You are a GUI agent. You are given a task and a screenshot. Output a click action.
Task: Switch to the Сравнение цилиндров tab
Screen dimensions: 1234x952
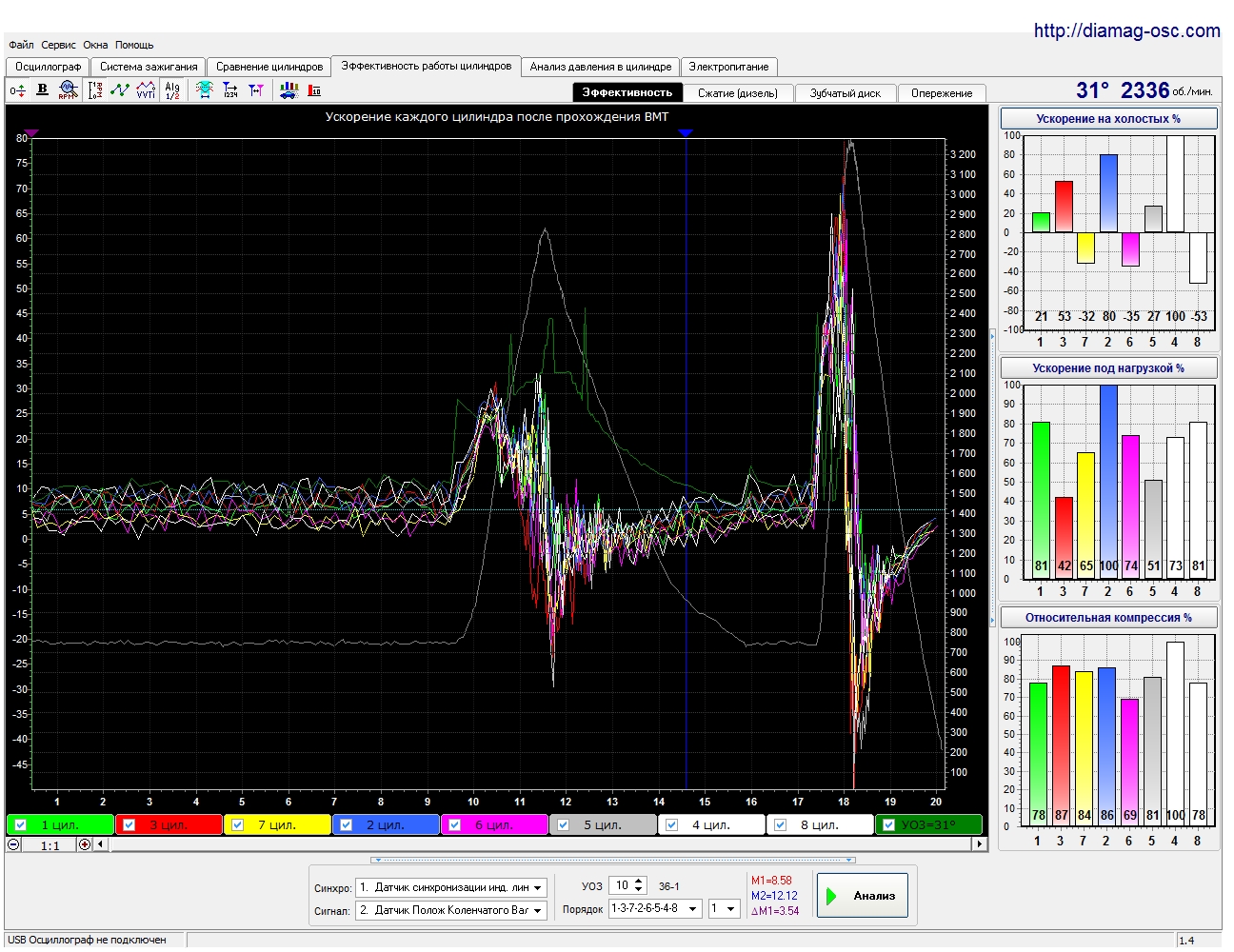[x=269, y=67]
